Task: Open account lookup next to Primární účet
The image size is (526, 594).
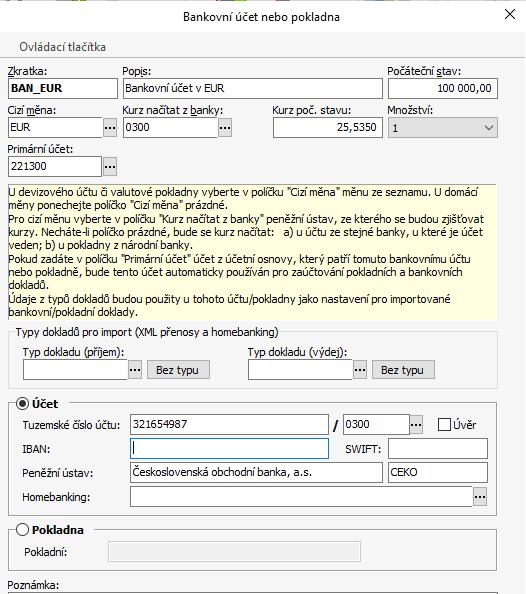Action: pyautogui.click(x=110, y=167)
